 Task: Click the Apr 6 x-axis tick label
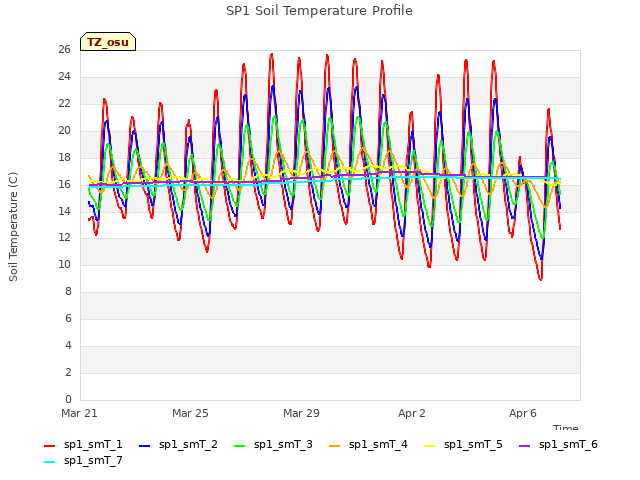(x=523, y=413)
